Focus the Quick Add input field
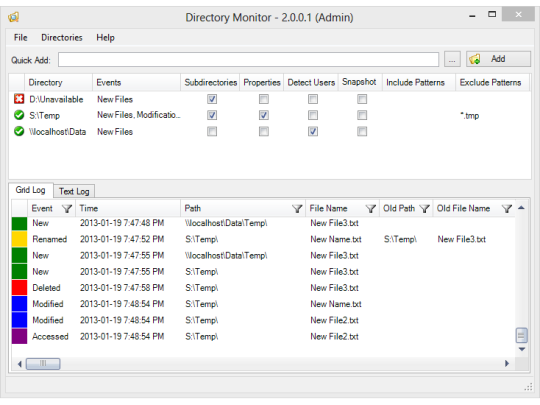The width and height of the screenshot is (540, 405). pos(248,59)
